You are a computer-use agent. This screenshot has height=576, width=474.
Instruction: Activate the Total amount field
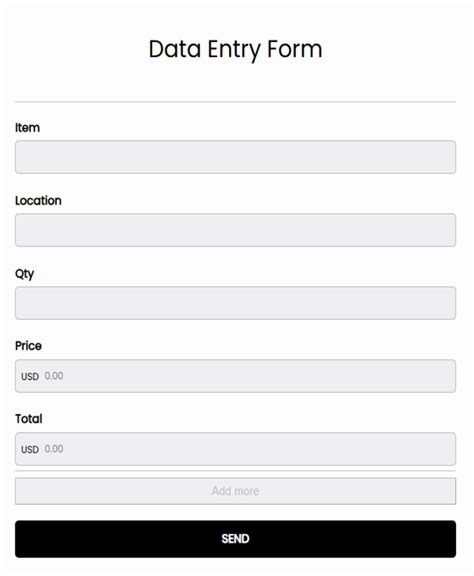pyautogui.click(x=235, y=449)
